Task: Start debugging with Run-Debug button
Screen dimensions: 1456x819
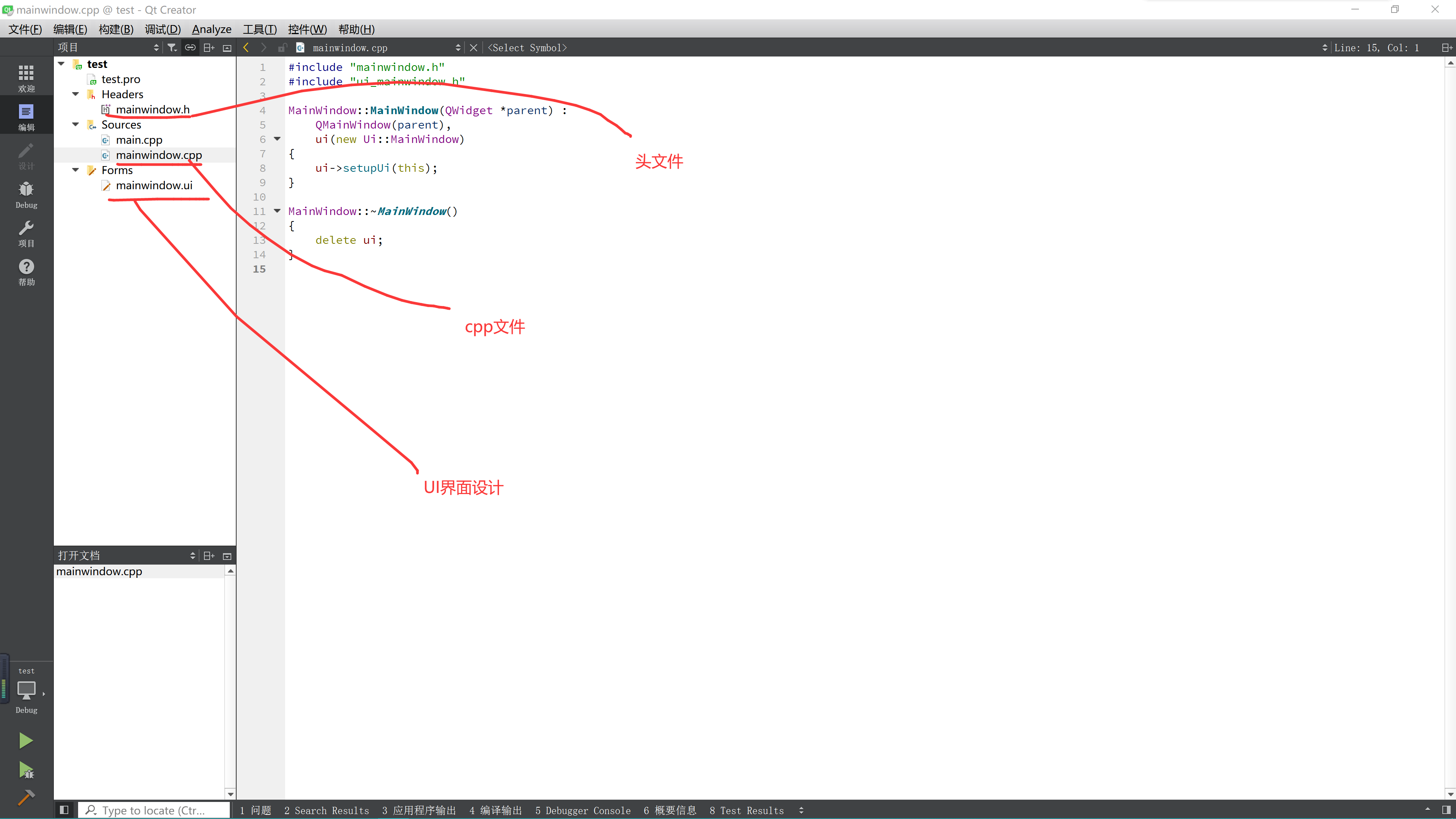Action: 26,770
